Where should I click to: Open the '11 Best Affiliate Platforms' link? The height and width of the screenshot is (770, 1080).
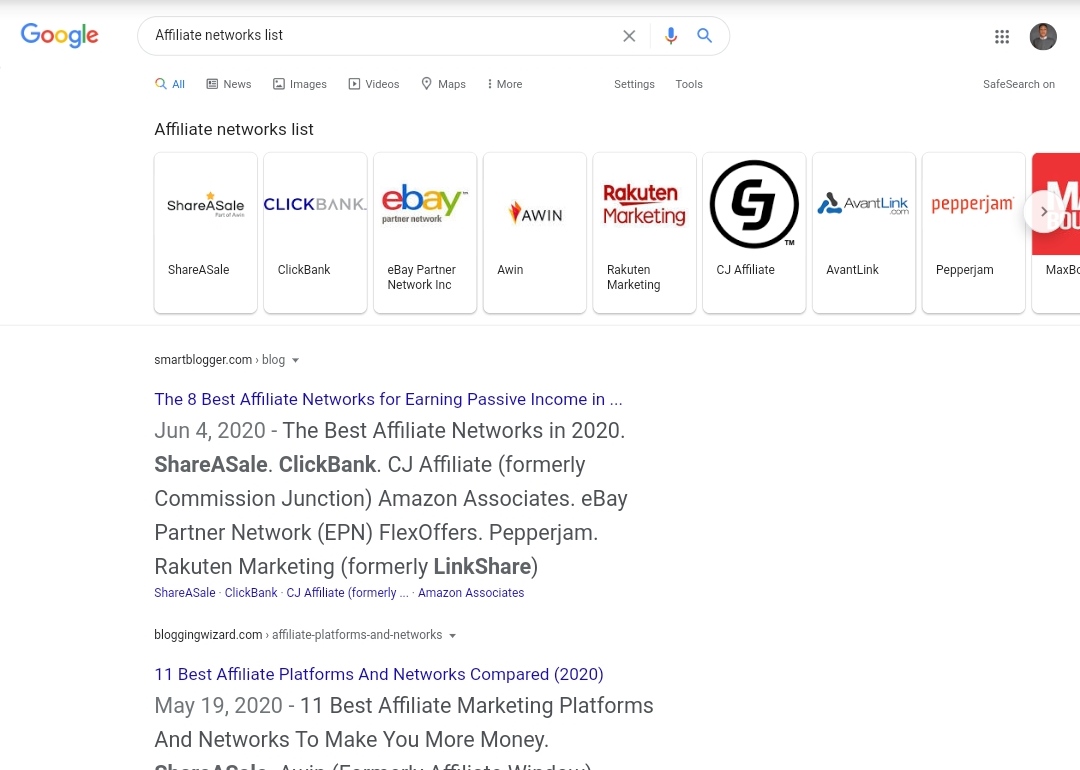(378, 674)
